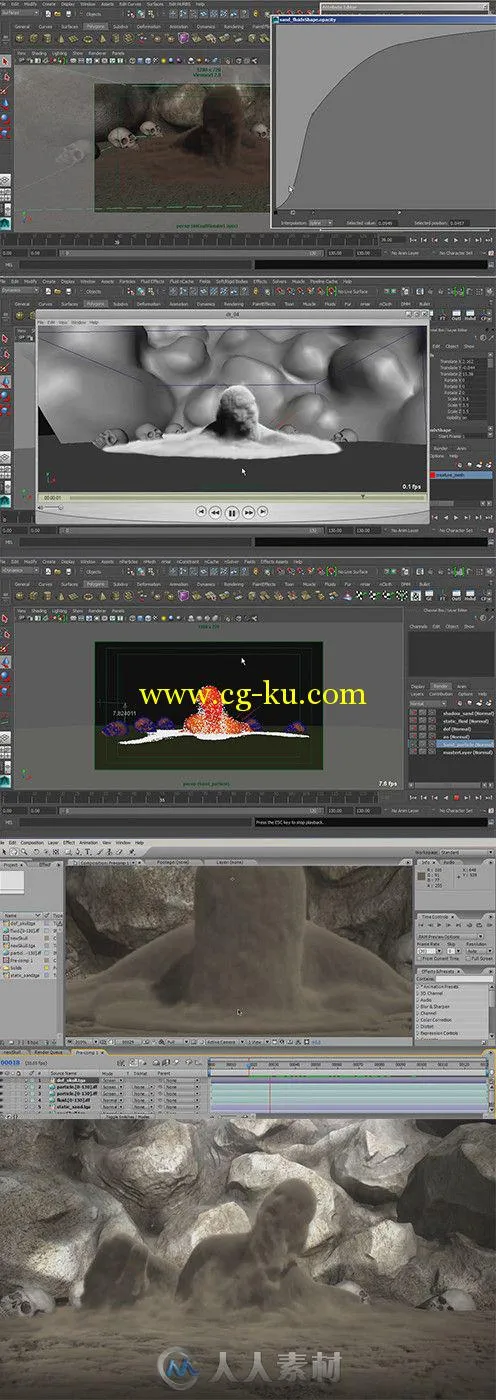Image resolution: width=496 pixels, height=1400 pixels.
Task: Open Edit NURBS menu in opacity-graph Maya
Action: [181, 4]
